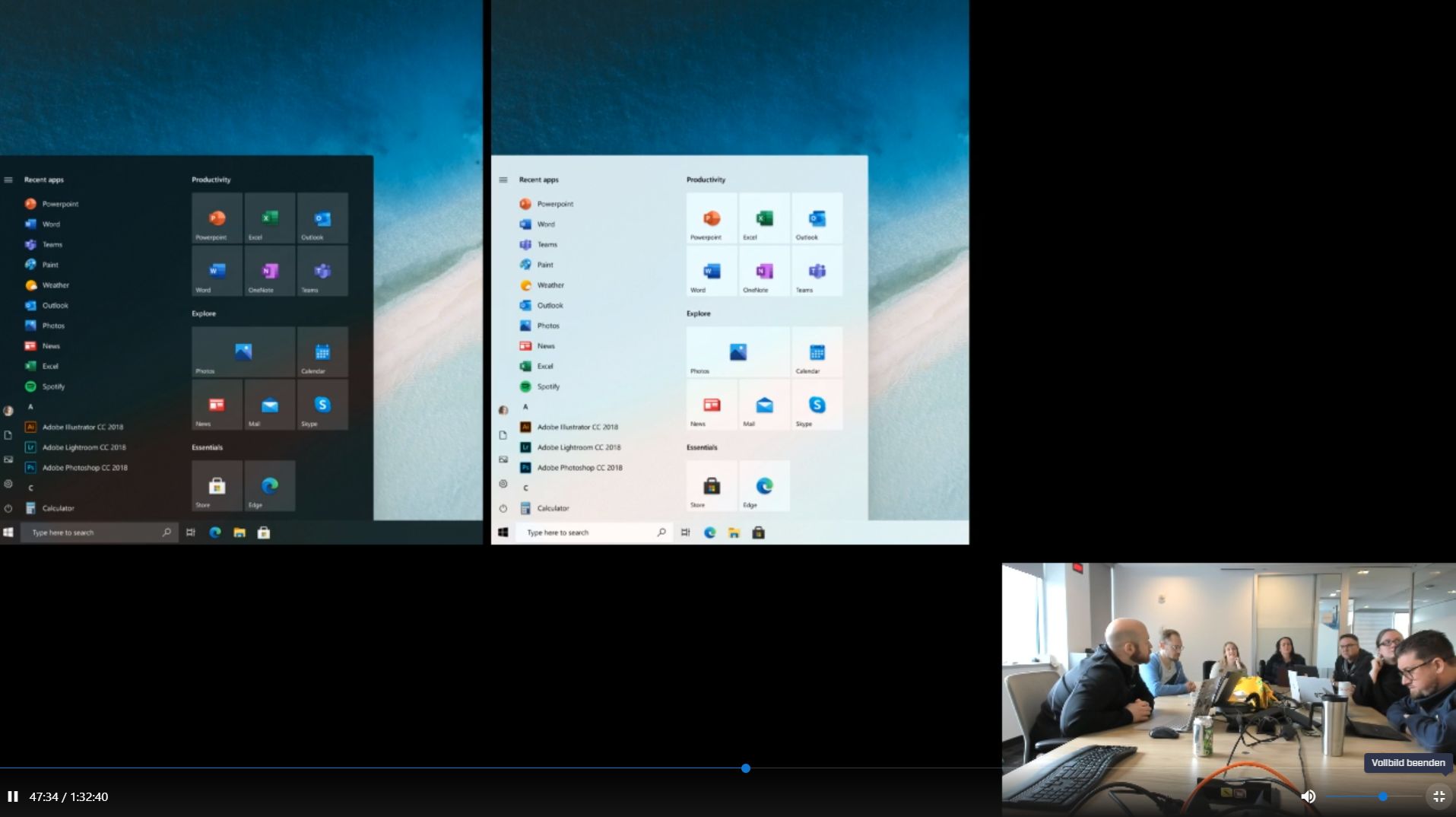Click search box on light taskbar

594,532
